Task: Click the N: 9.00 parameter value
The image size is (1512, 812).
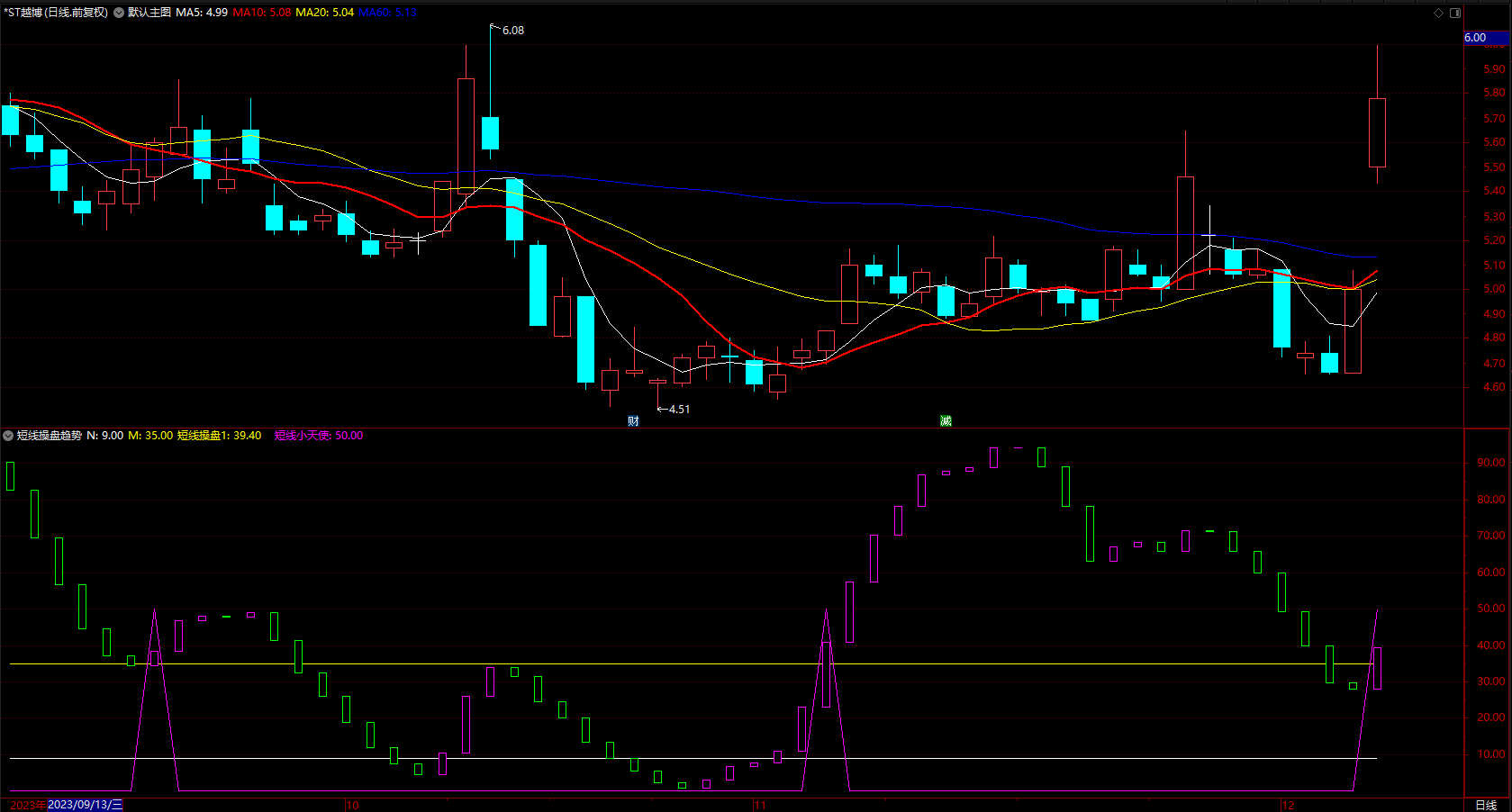Action: [105, 436]
